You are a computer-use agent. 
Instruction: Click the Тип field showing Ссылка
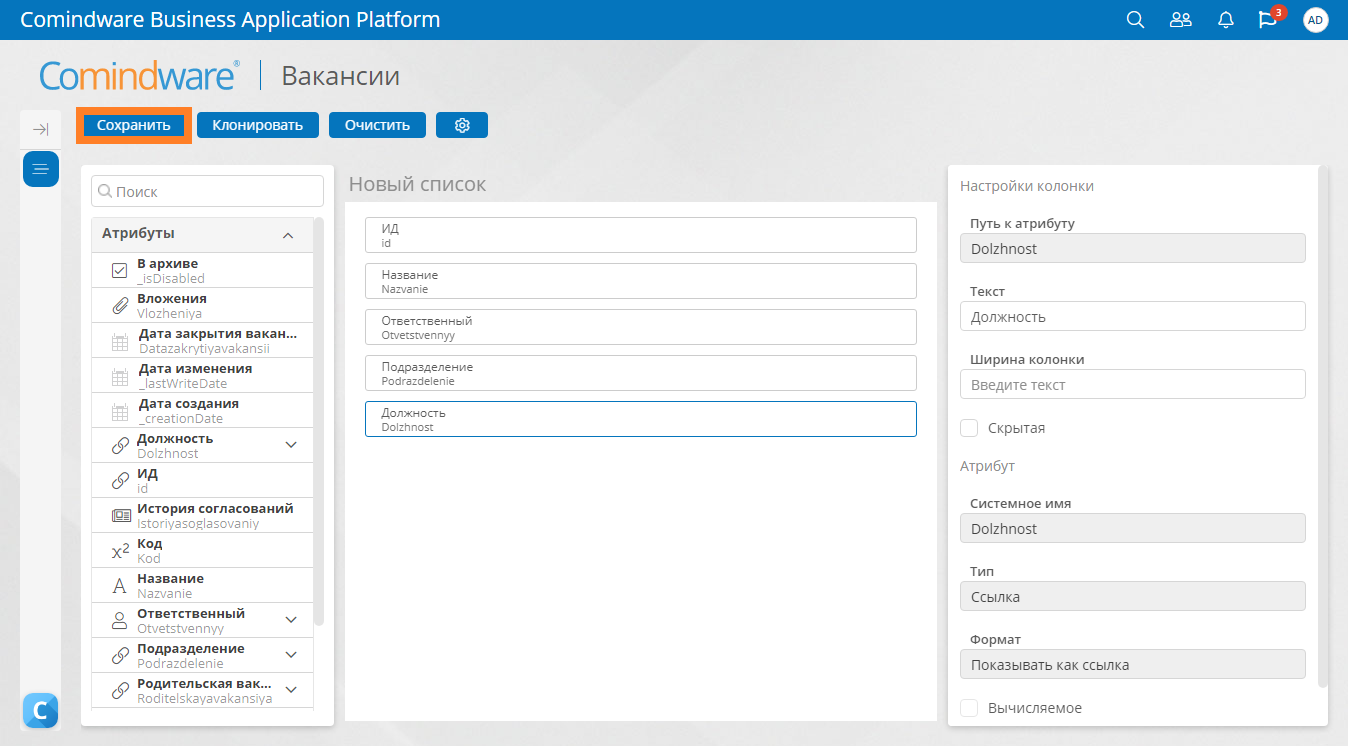point(1133,596)
